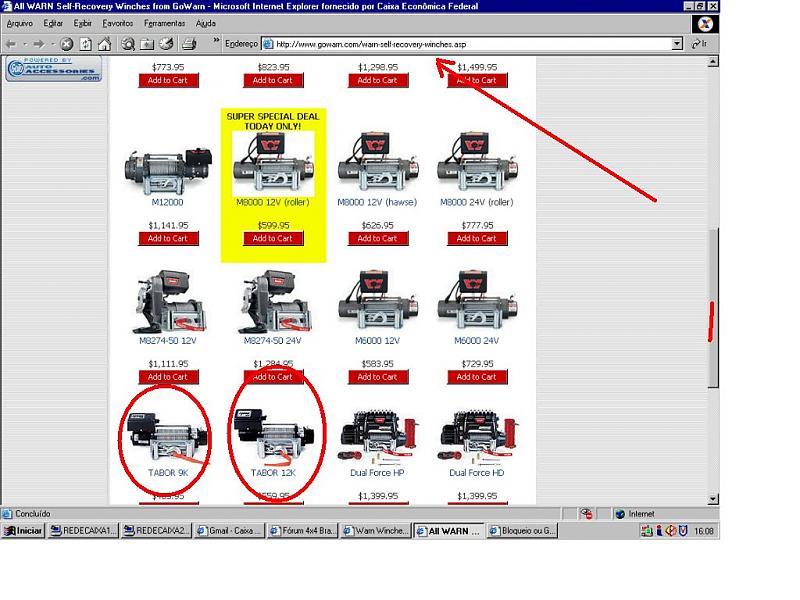Add to Cart below the $599.95 special deal
This screenshot has height=600, width=800.
[x=273, y=239]
